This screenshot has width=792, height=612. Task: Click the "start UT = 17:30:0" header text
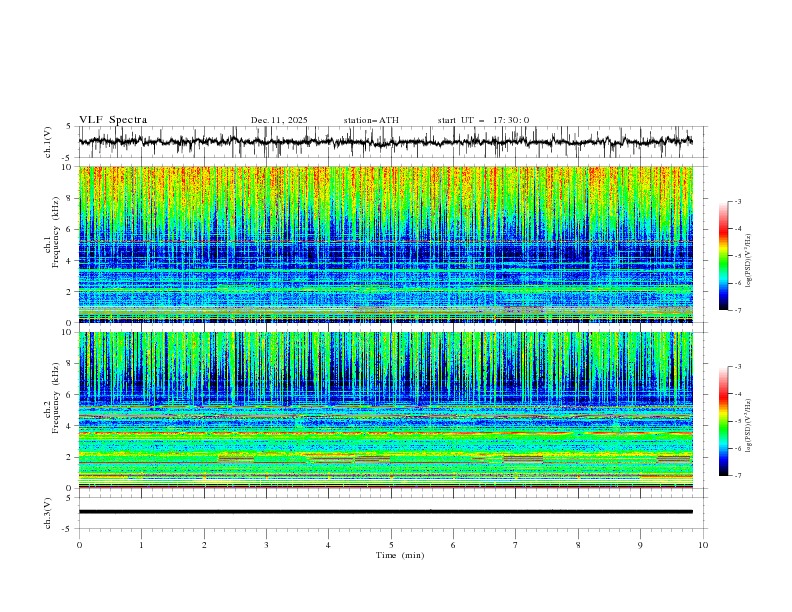483,120
